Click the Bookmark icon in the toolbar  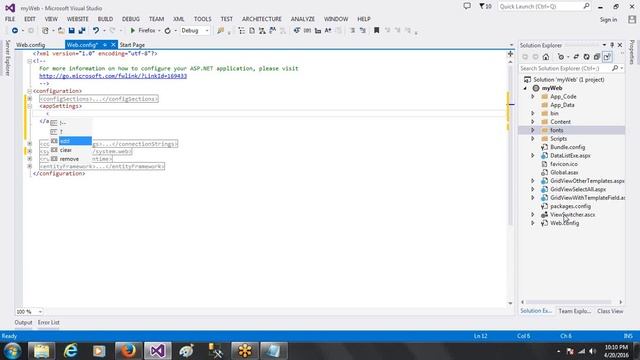pos(376,31)
